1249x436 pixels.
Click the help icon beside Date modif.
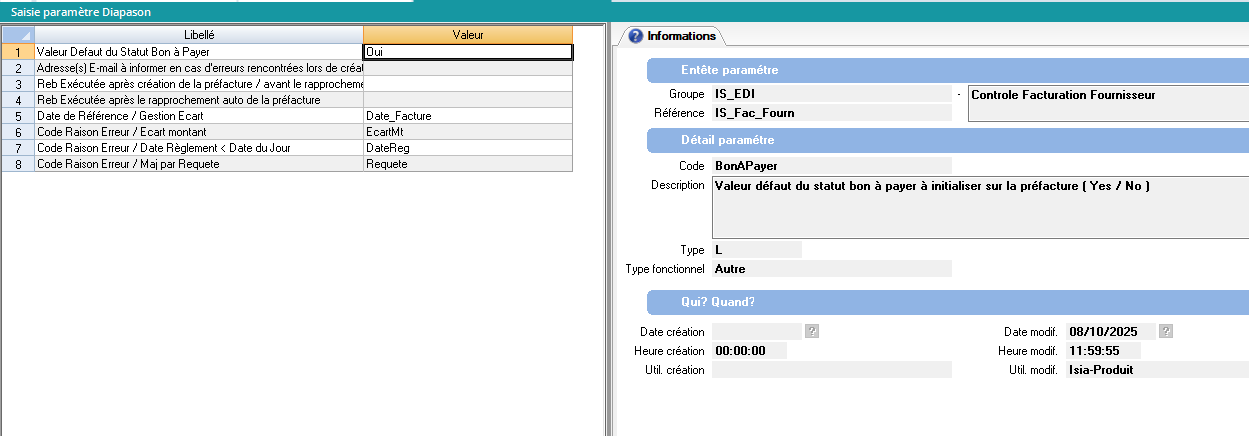[x=1166, y=332]
